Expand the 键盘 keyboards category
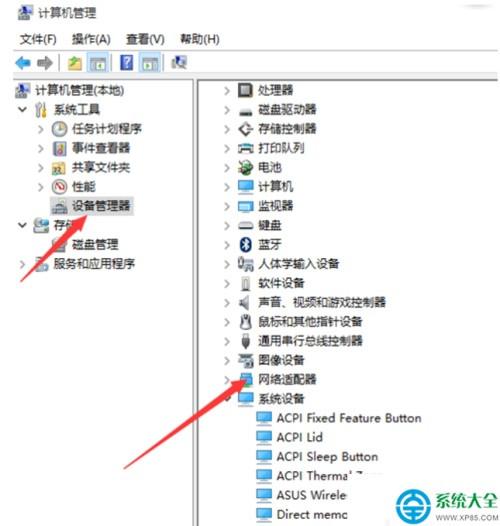Viewport: 500px width, 526px height. 227,225
